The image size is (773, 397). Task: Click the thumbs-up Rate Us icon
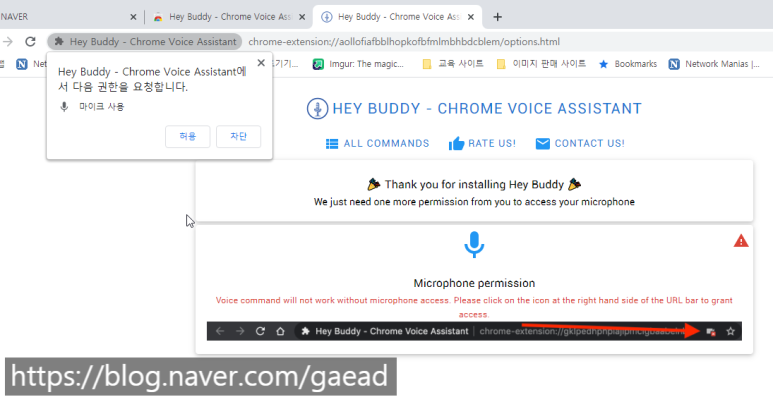pyautogui.click(x=457, y=144)
